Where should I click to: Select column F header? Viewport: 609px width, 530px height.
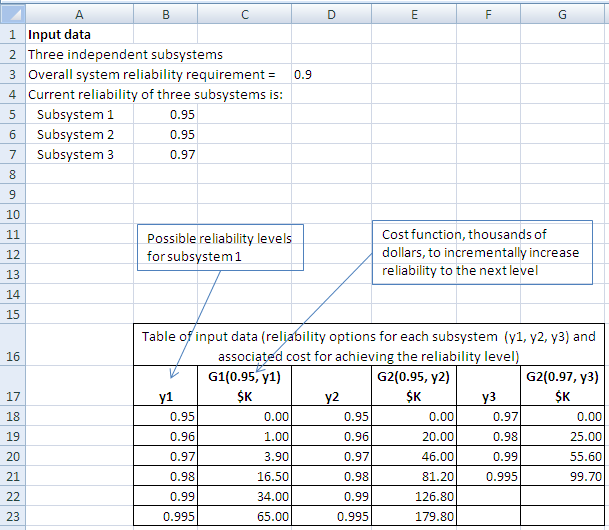pyautogui.click(x=488, y=14)
